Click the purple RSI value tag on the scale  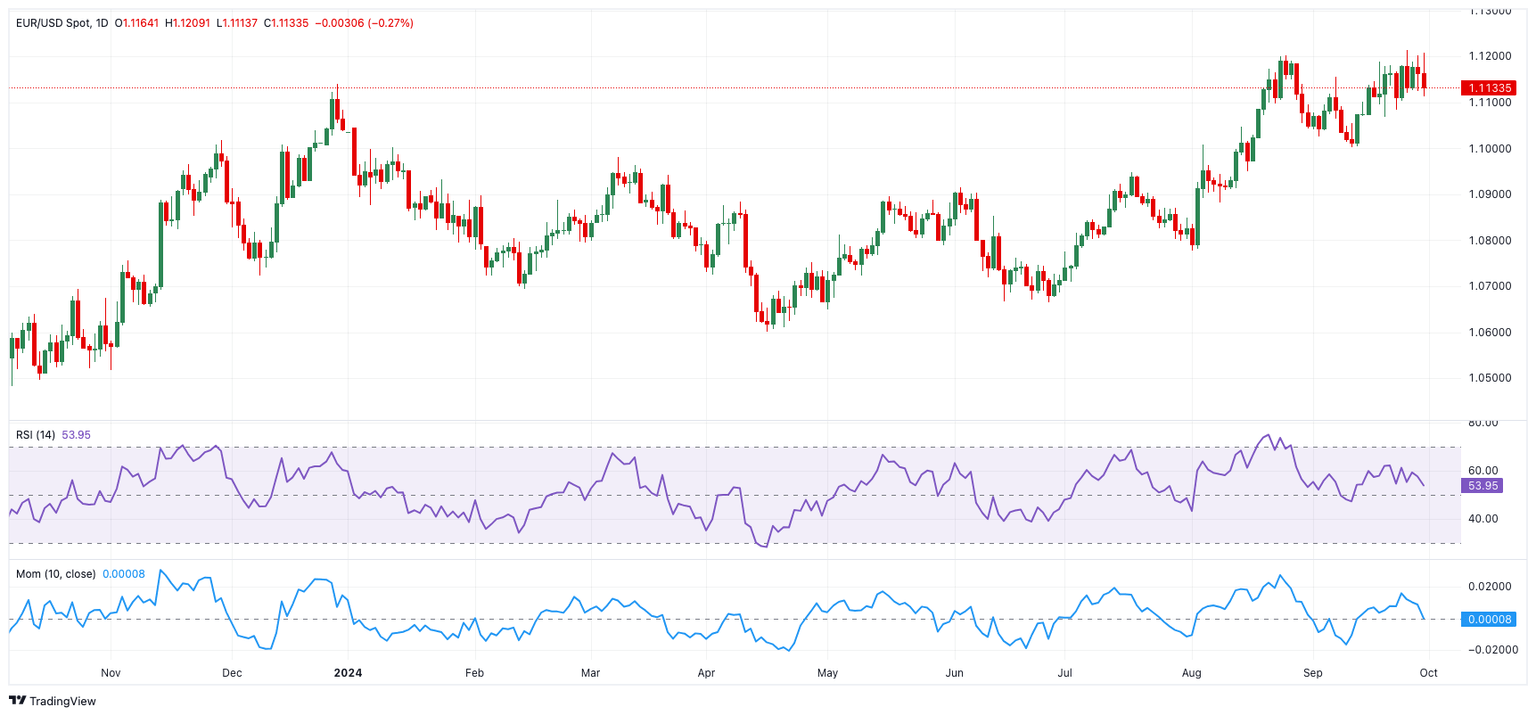coord(1481,486)
